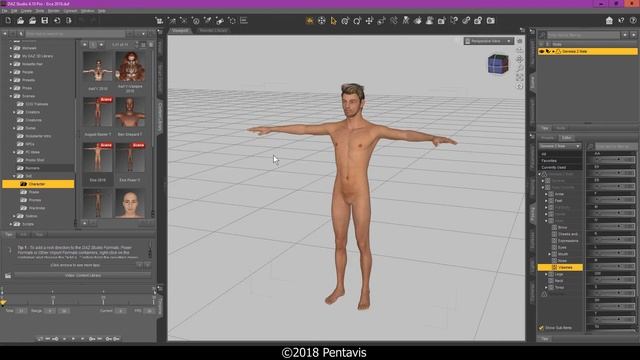Toggle visibility eye for Genesis 2 Male

tap(542, 51)
